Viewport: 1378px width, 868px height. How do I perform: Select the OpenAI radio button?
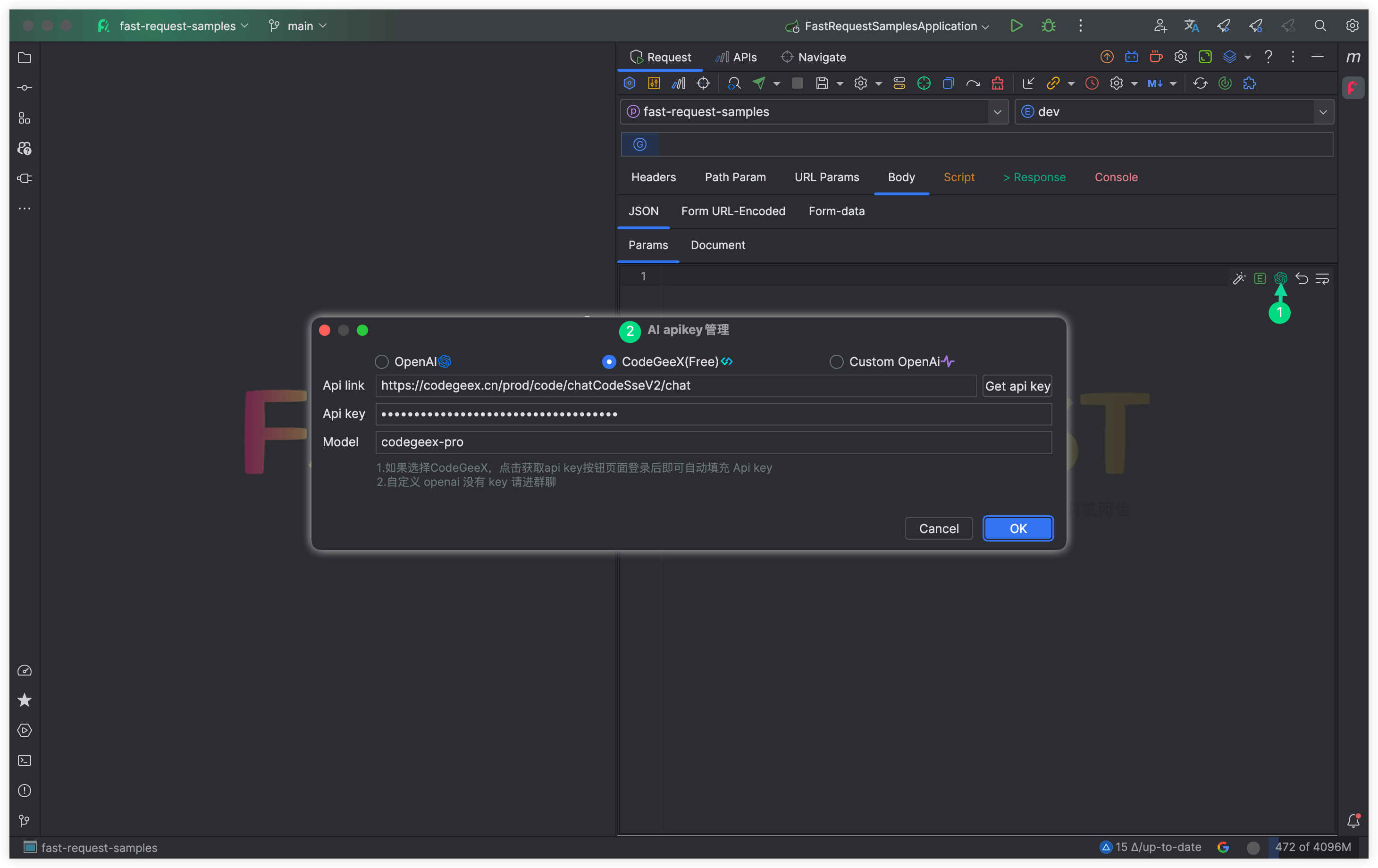(382, 362)
